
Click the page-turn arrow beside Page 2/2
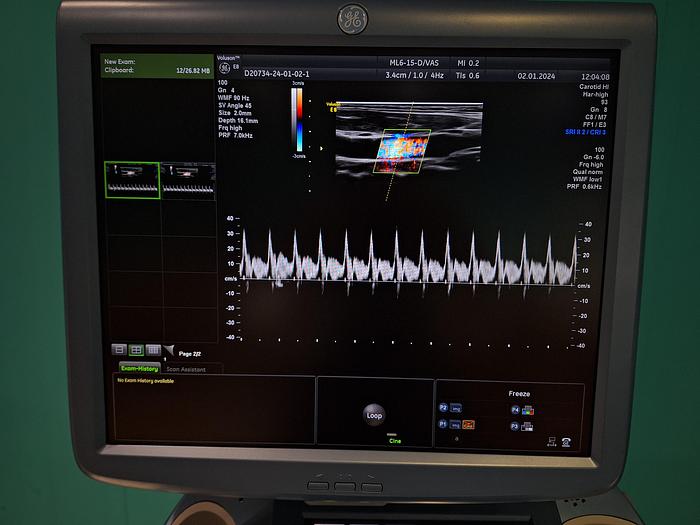169,350
